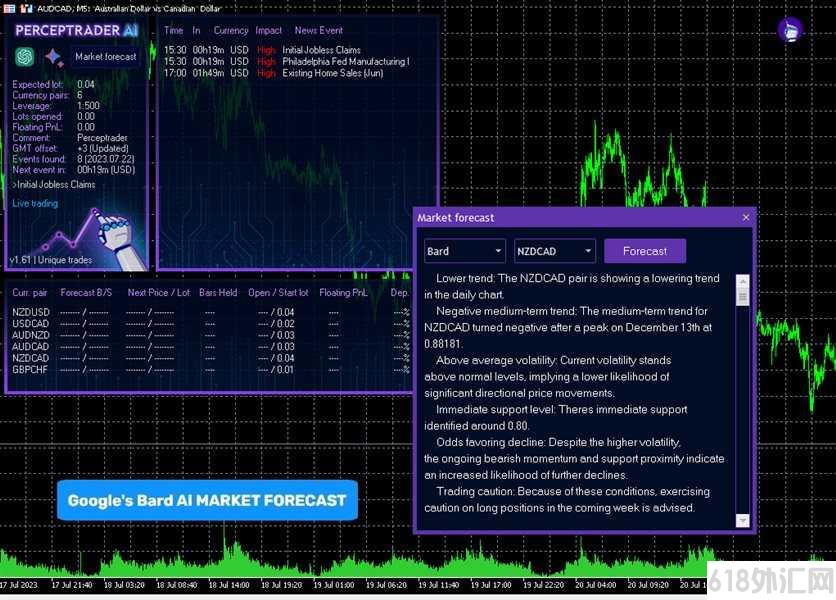The height and width of the screenshot is (600, 836).
Task: Click the Impact column header in news table
Action: point(268,30)
